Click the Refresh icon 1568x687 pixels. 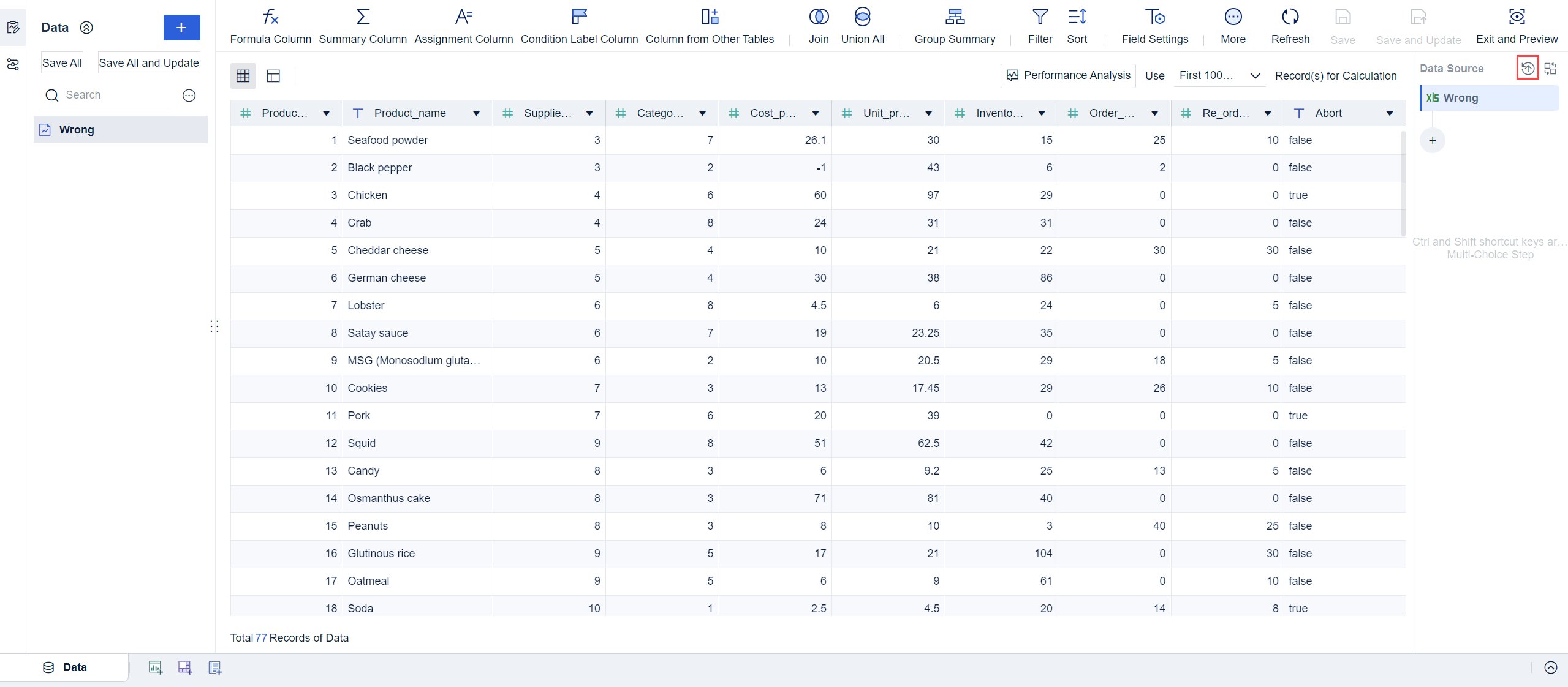tap(1290, 17)
